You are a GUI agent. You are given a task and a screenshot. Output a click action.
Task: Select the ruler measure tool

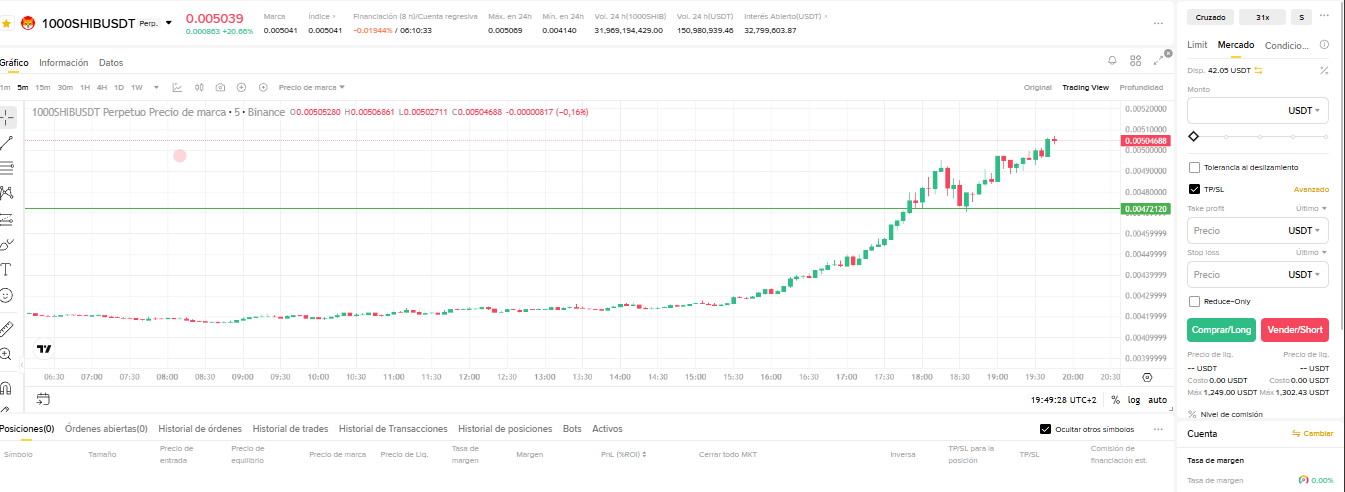coord(6,328)
